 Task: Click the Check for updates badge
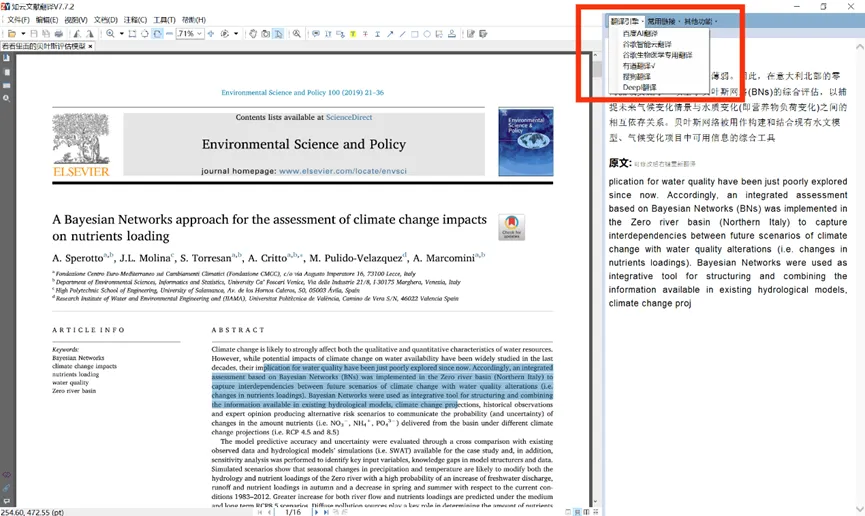[x=511, y=227]
